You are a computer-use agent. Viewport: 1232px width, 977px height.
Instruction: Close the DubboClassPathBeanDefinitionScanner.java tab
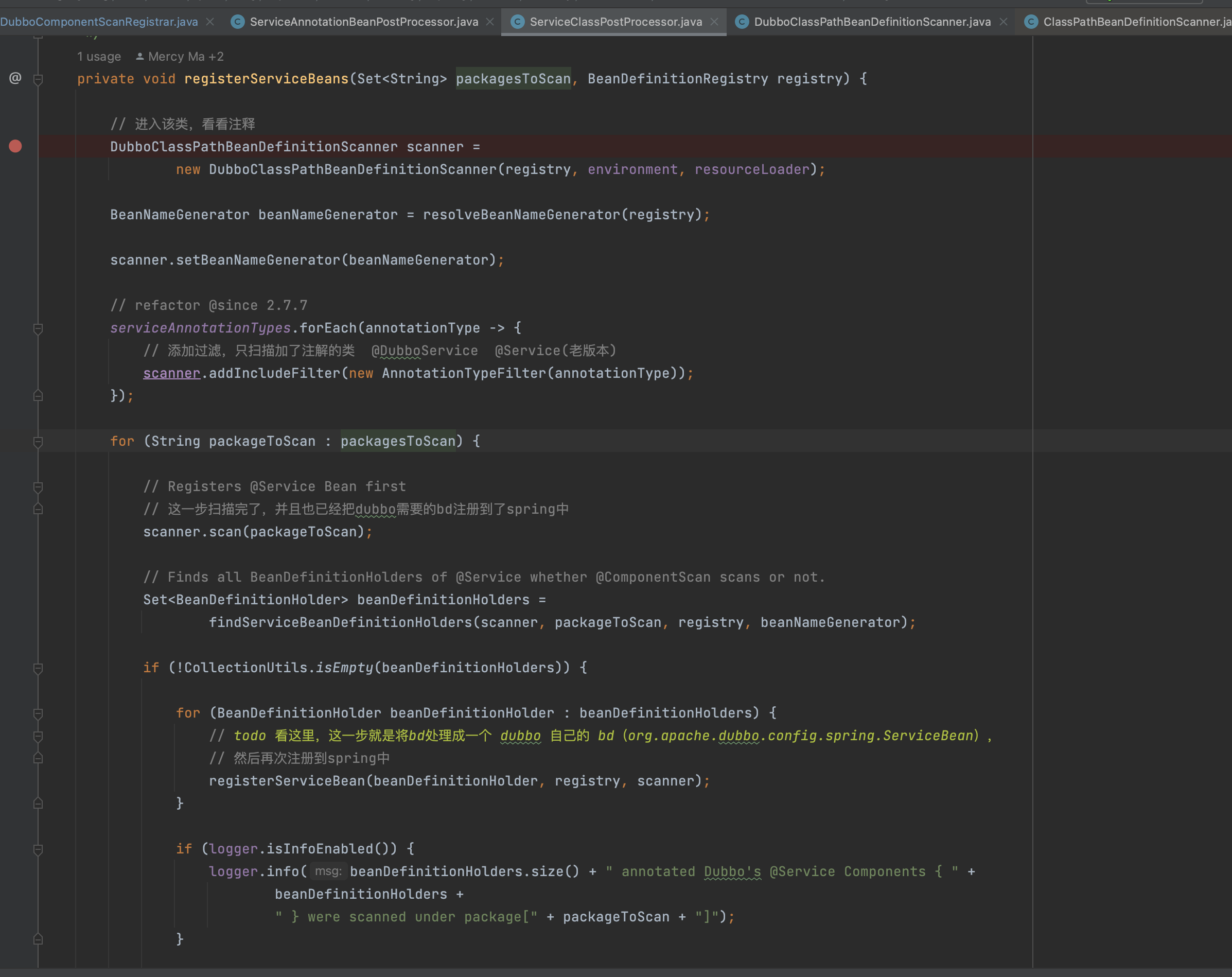1004,22
